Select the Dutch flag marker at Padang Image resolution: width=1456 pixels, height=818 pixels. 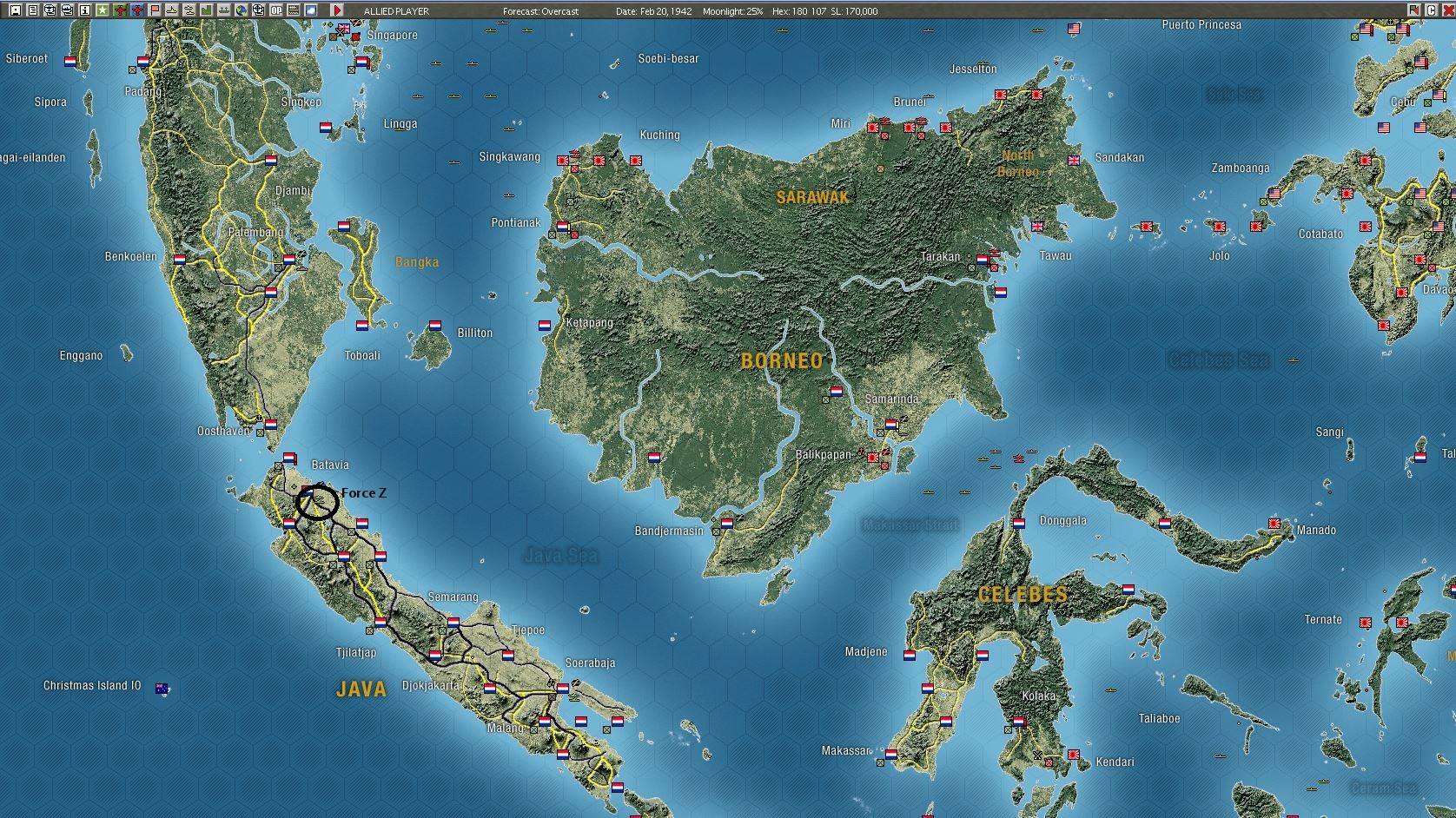143,62
